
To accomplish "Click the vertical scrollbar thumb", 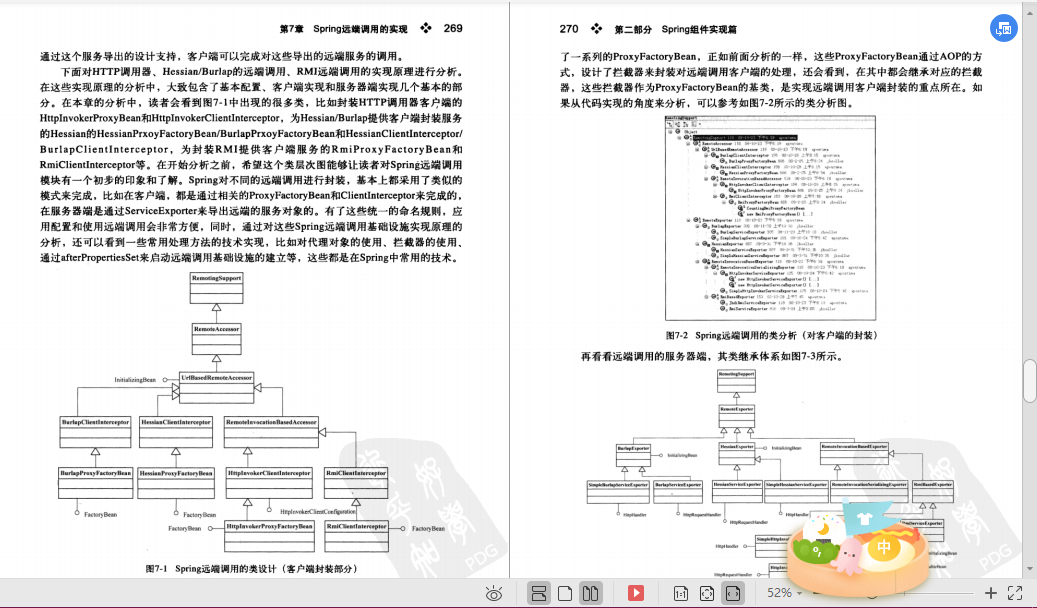I will point(1030,380).
